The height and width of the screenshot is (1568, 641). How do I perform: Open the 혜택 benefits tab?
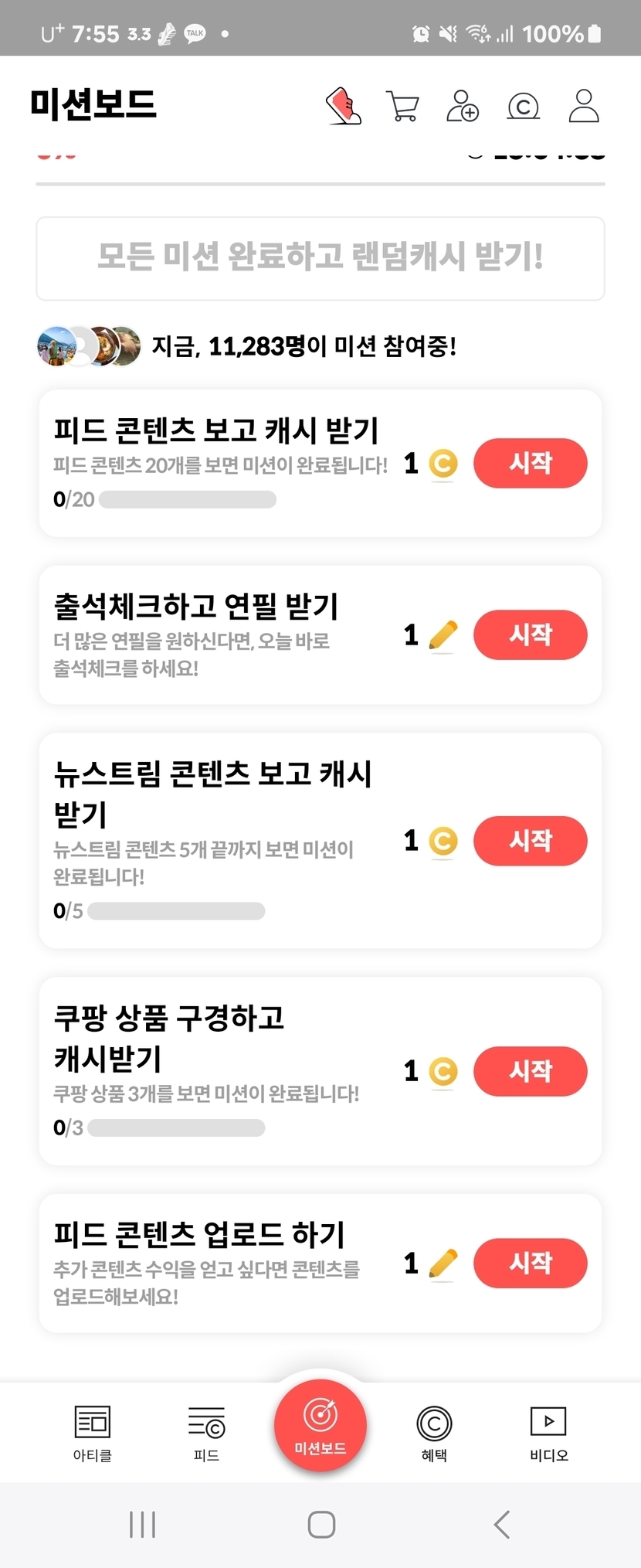(434, 1432)
